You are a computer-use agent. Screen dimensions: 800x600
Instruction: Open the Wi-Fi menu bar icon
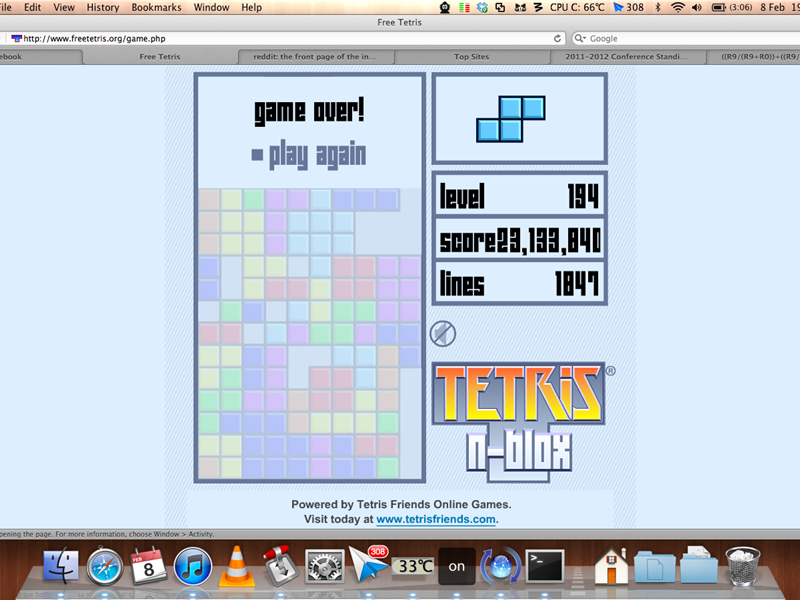678,7
